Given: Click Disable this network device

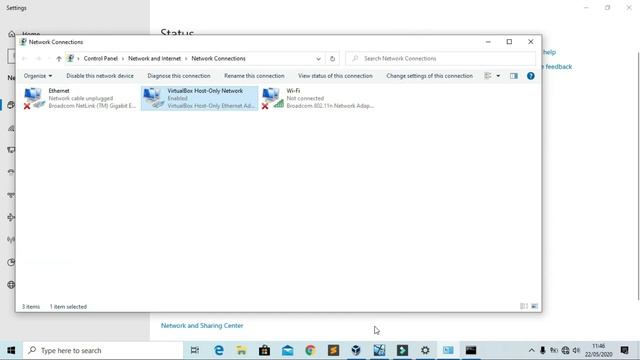Looking at the screenshot, I should [100, 76].
